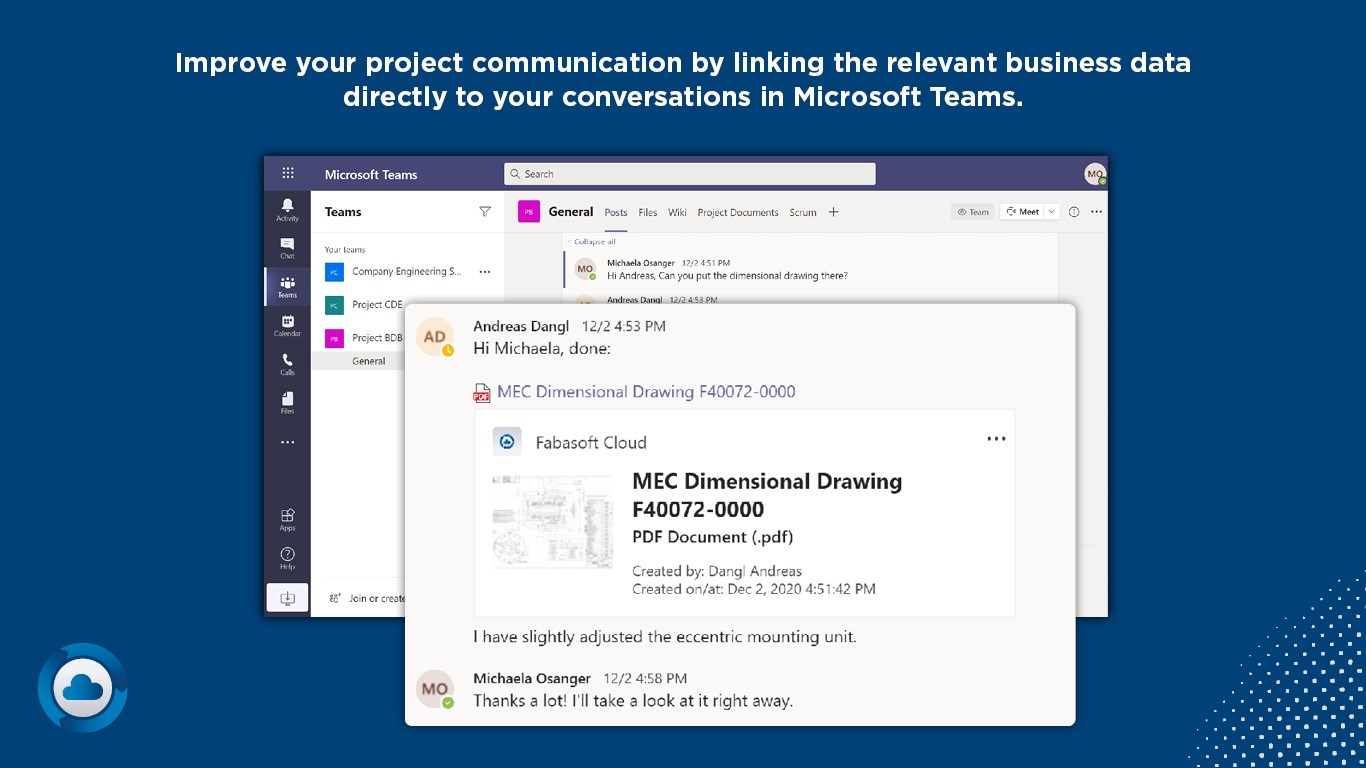Open more apps ellipsis in sidebar

tap(288, 442)
